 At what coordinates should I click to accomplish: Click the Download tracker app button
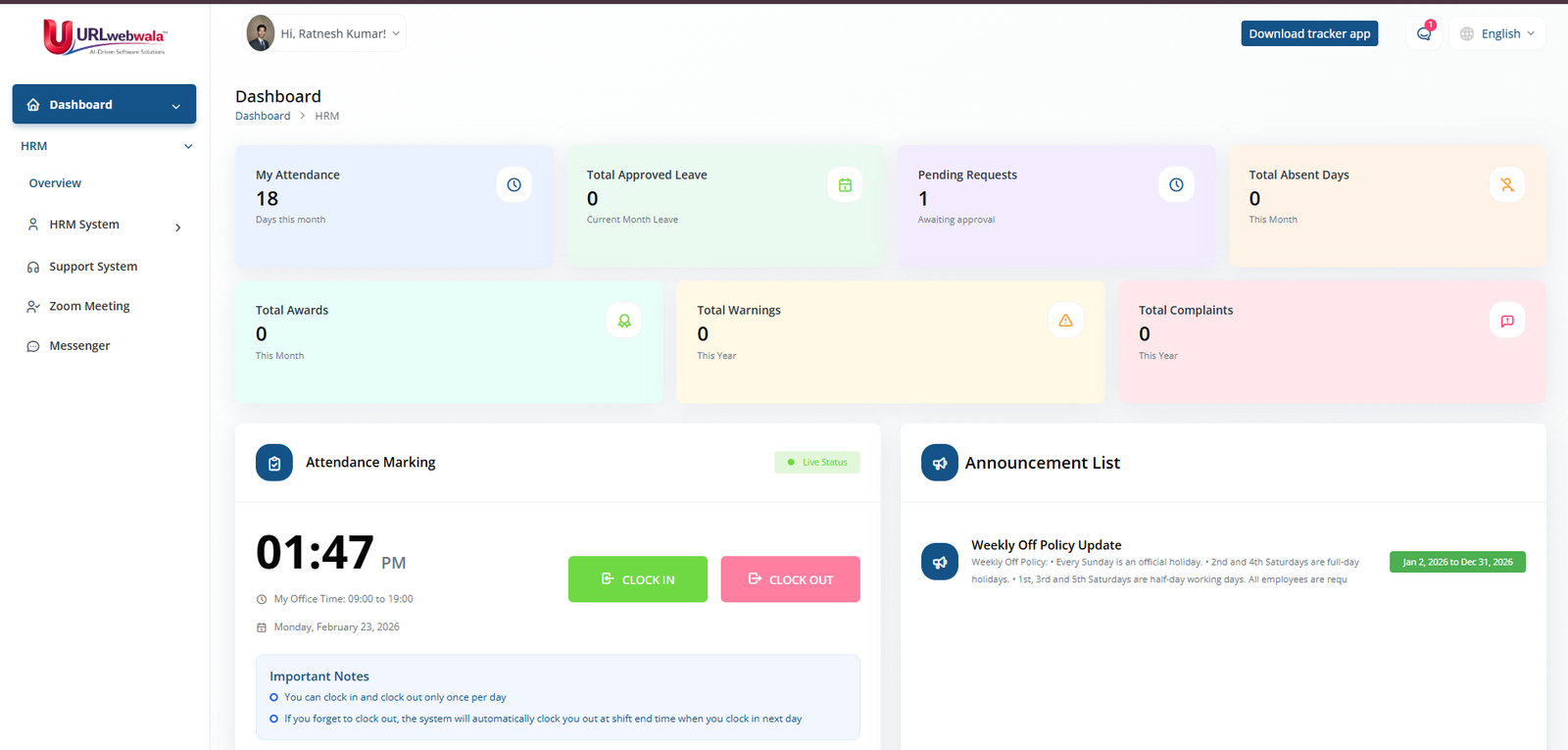point(1309,33)
